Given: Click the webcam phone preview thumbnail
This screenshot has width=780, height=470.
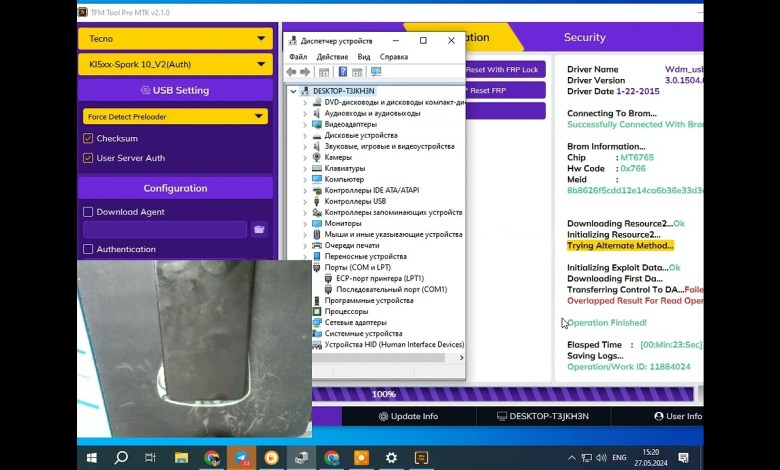Looking at the screenshot, I should [x=195, y=349].
